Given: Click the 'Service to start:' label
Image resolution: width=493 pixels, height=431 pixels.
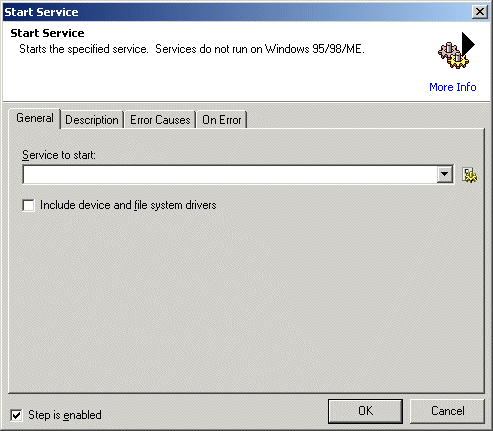Looking at the screenshot, I should tap(59, 155).
